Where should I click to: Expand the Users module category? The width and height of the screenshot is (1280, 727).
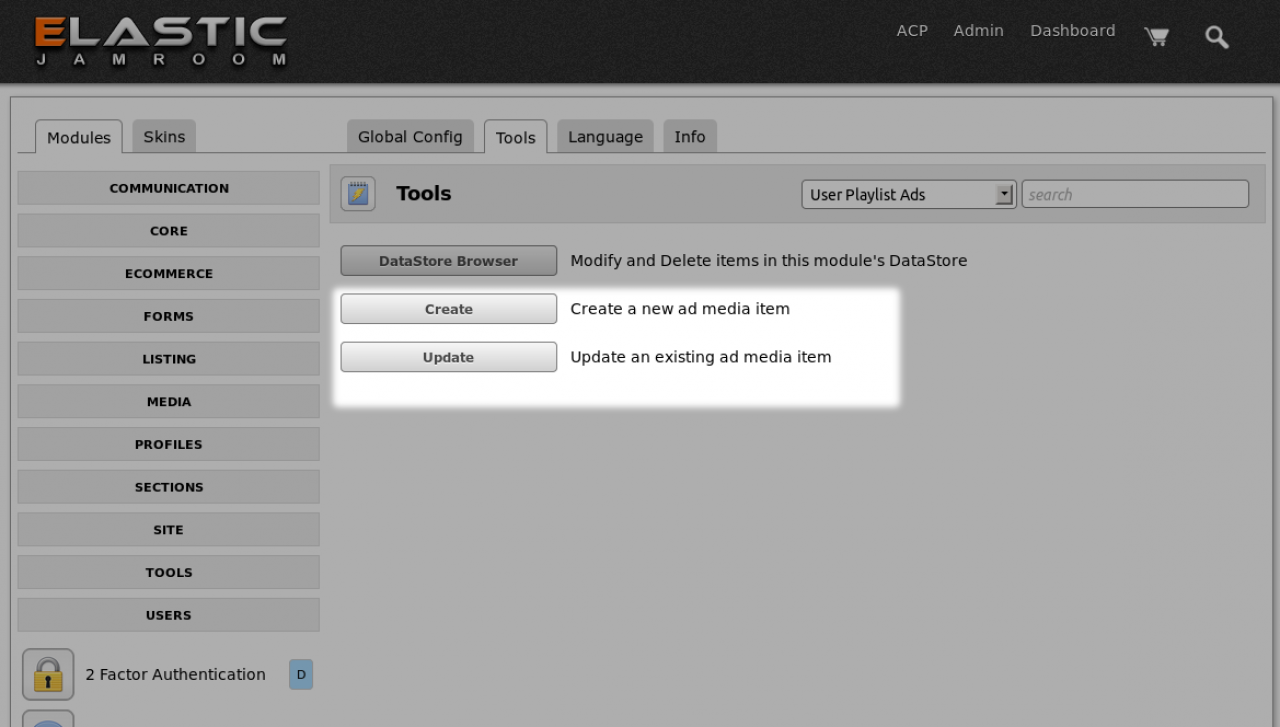point(169,615)
